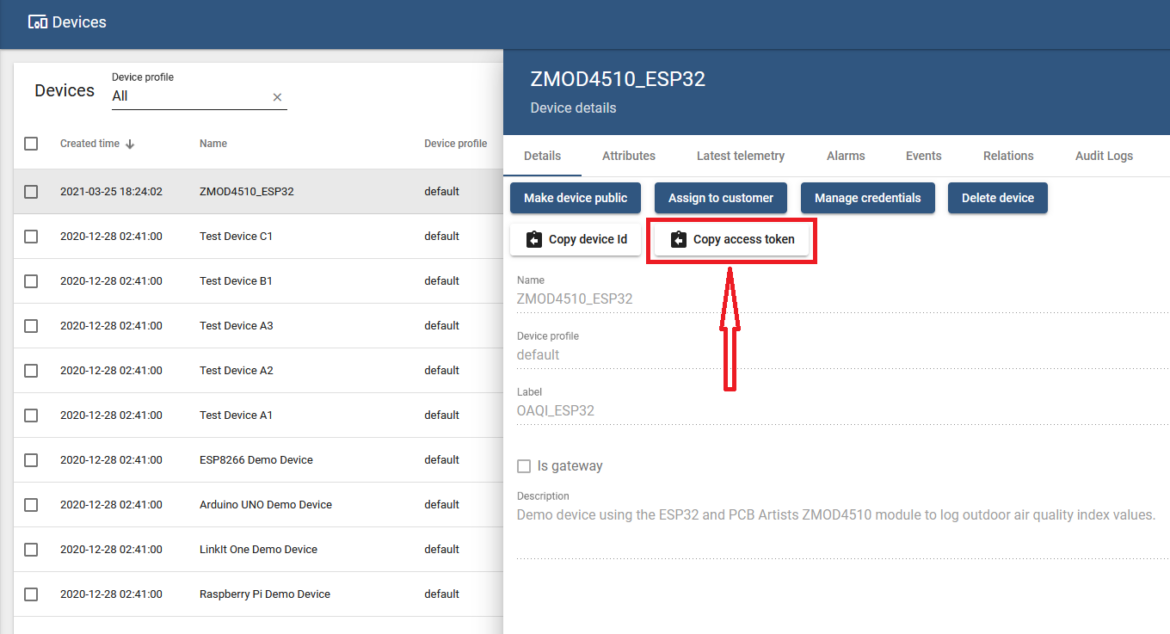Image resolution: width=1170 pixels, height=634 pixels.
Task: Switch to the Attributes tab
Action: 628,156
